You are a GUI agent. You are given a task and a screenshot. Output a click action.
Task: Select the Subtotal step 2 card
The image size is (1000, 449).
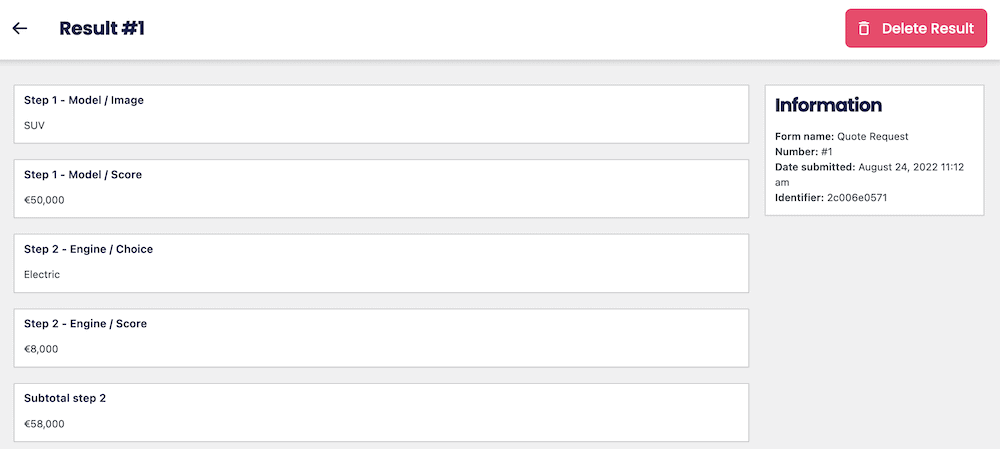[381, 413]
